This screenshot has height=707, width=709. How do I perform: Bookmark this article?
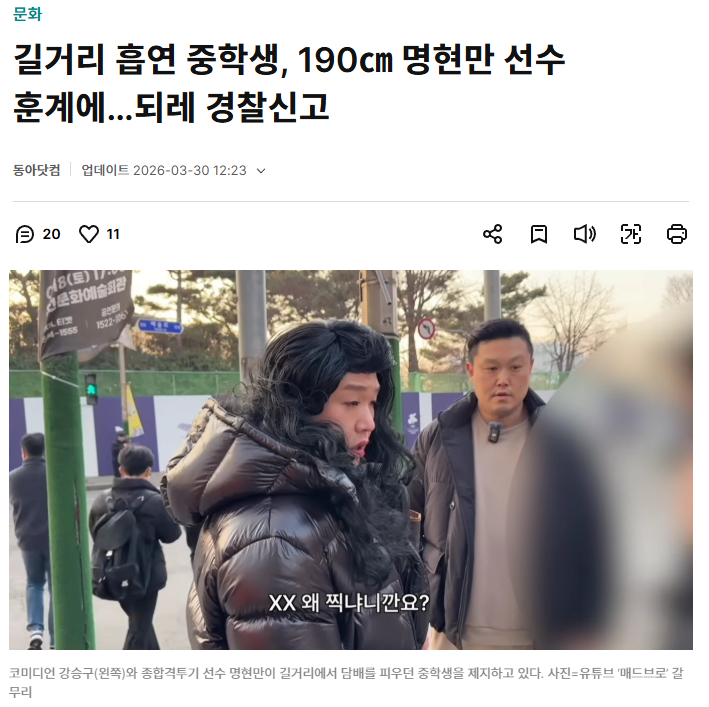pyautogui.click(x=539, y=234)
